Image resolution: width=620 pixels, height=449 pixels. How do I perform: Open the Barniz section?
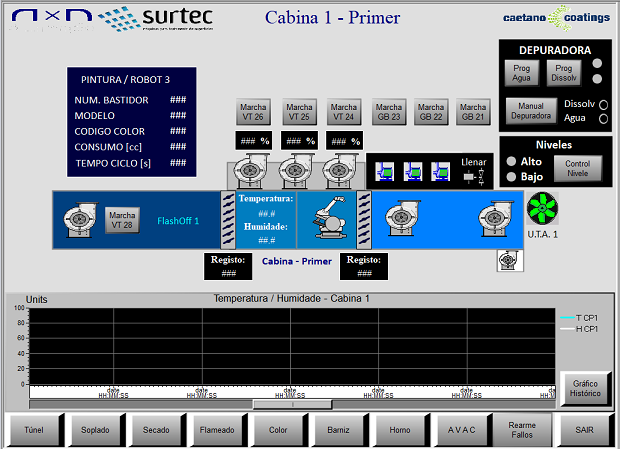click(340, 430)
